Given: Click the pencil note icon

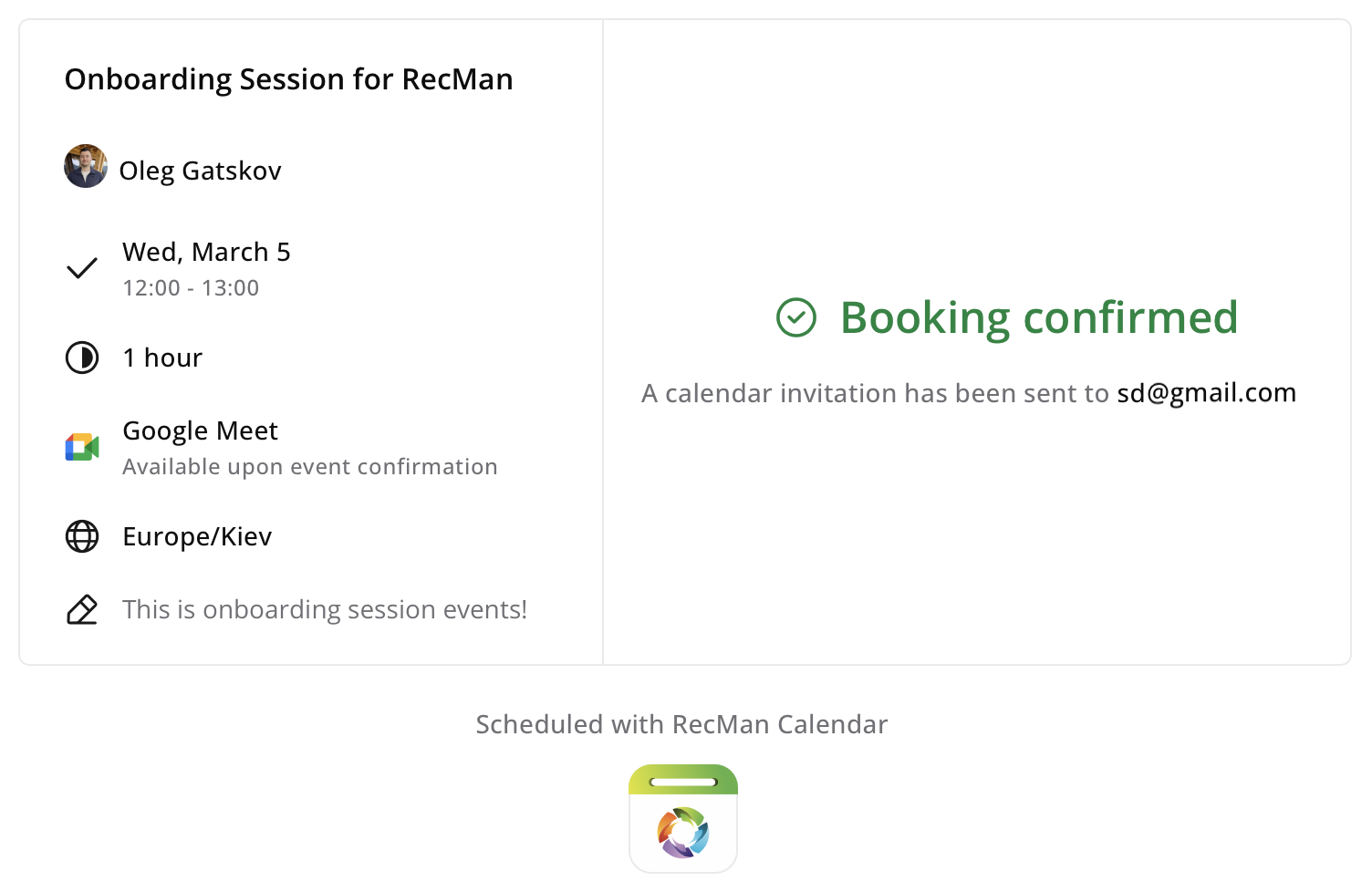Looking at the screenshot, I should 82,609.
